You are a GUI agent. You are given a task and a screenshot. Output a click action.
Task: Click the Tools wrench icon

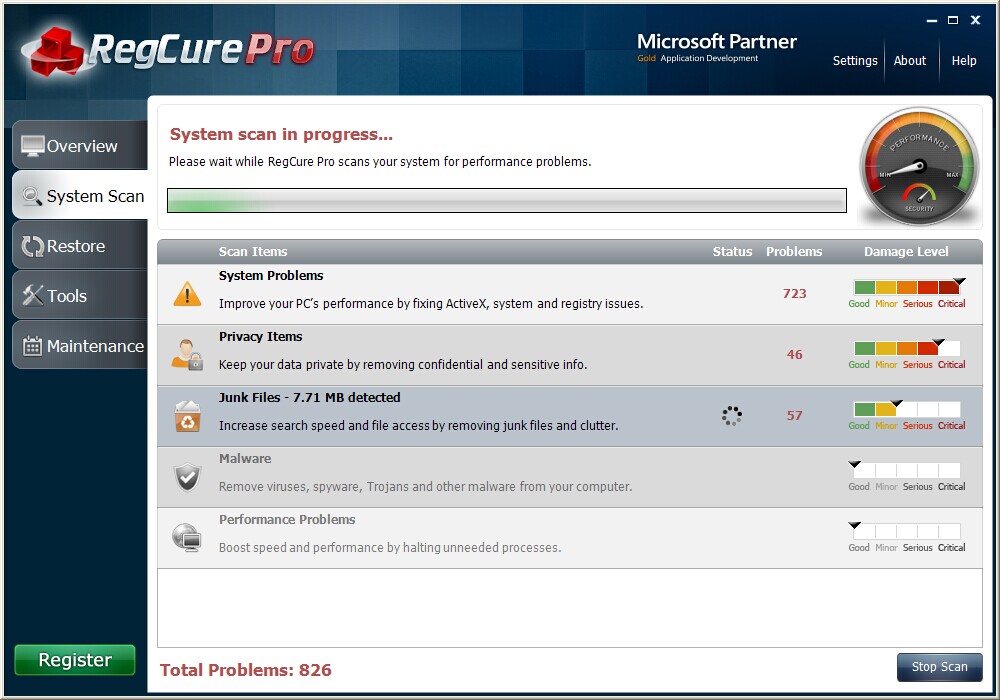[x=33, y=295]
